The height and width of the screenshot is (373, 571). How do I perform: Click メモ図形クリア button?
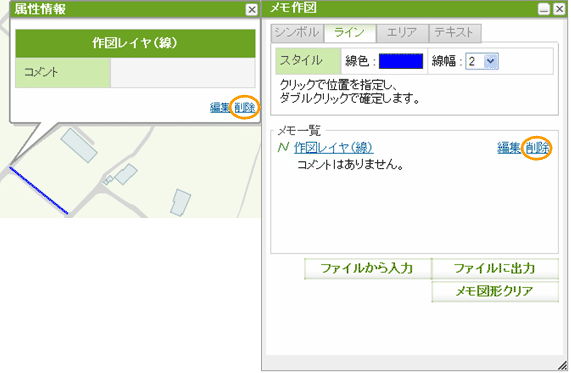click(x=495, y=291)
